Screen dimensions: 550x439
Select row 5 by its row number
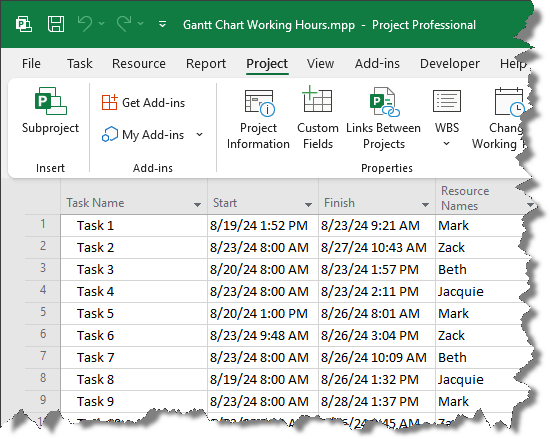coord(43,312)
